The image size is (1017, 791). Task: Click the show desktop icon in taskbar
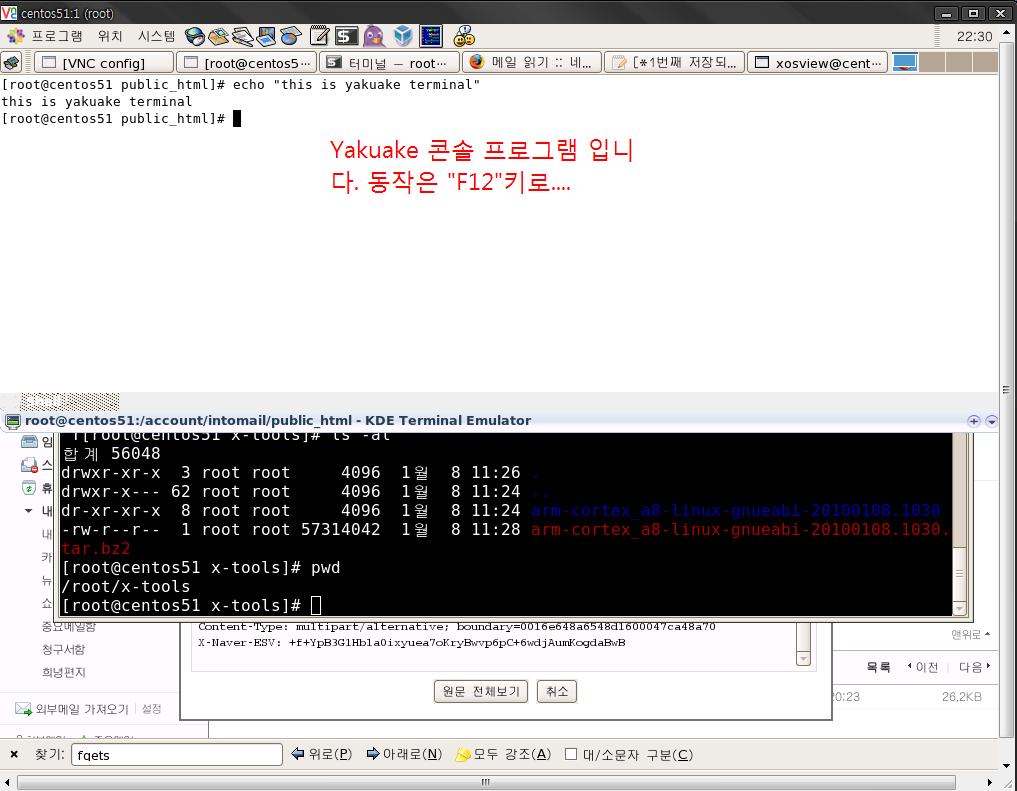coord(12,63)
